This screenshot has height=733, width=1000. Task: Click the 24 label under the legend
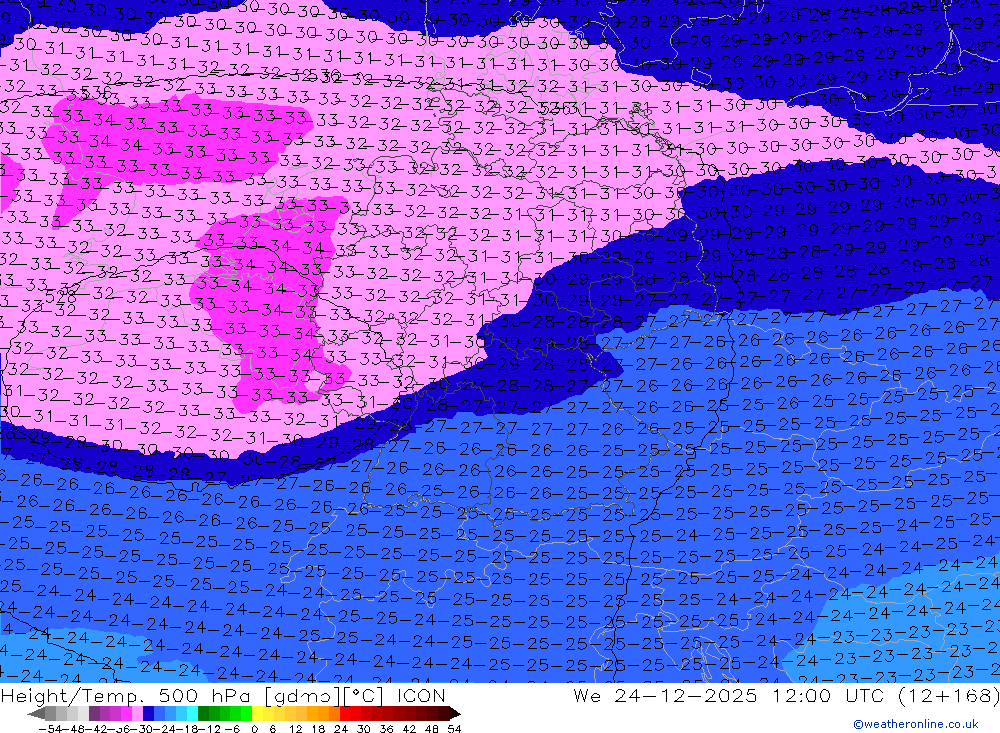coord(342,728)
